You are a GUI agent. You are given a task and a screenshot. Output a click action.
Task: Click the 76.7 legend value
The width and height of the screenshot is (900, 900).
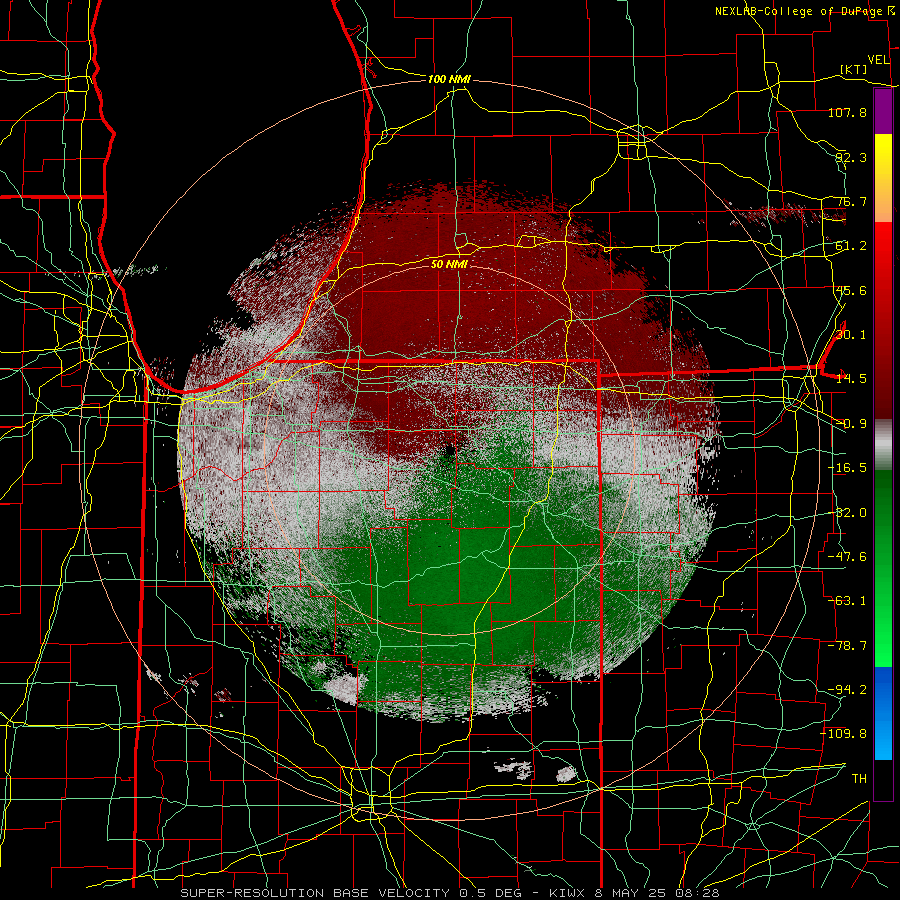tap(851, 201)
